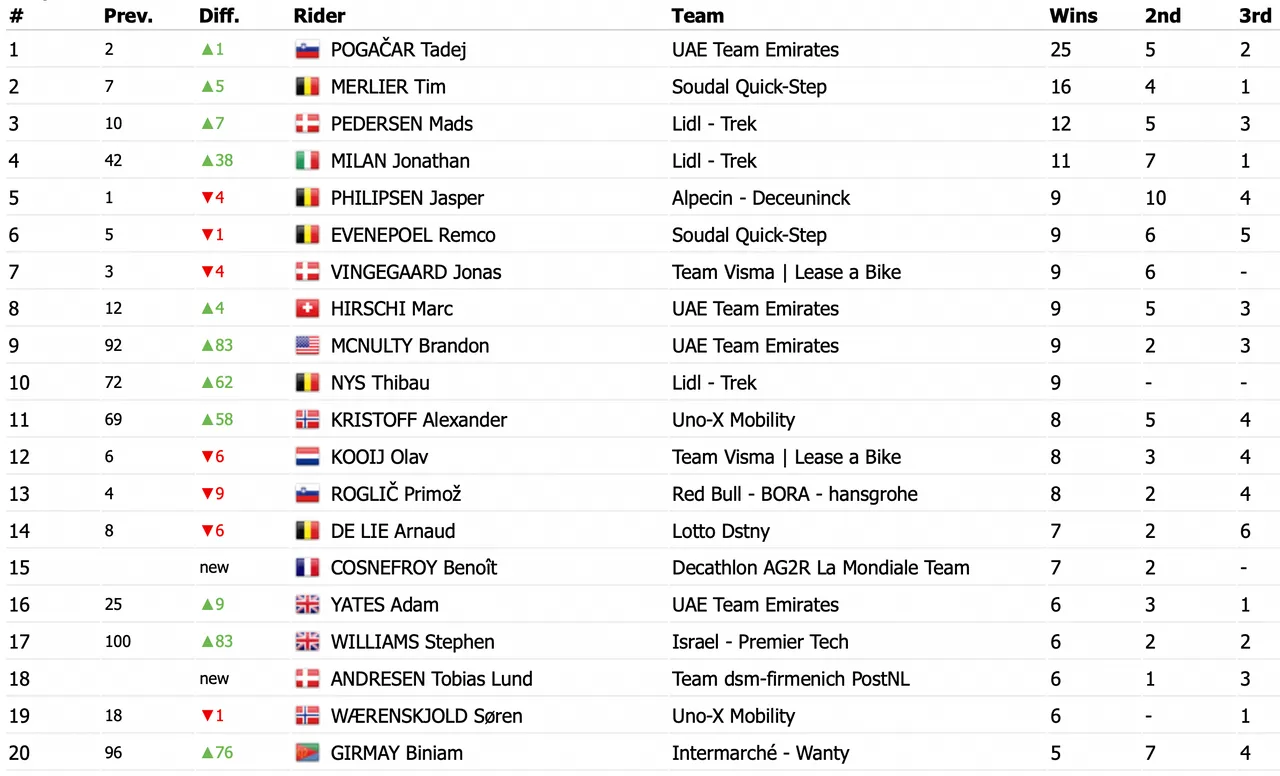Sort by the Prev. column header
Screen dimensions: 1280x776
128,16
